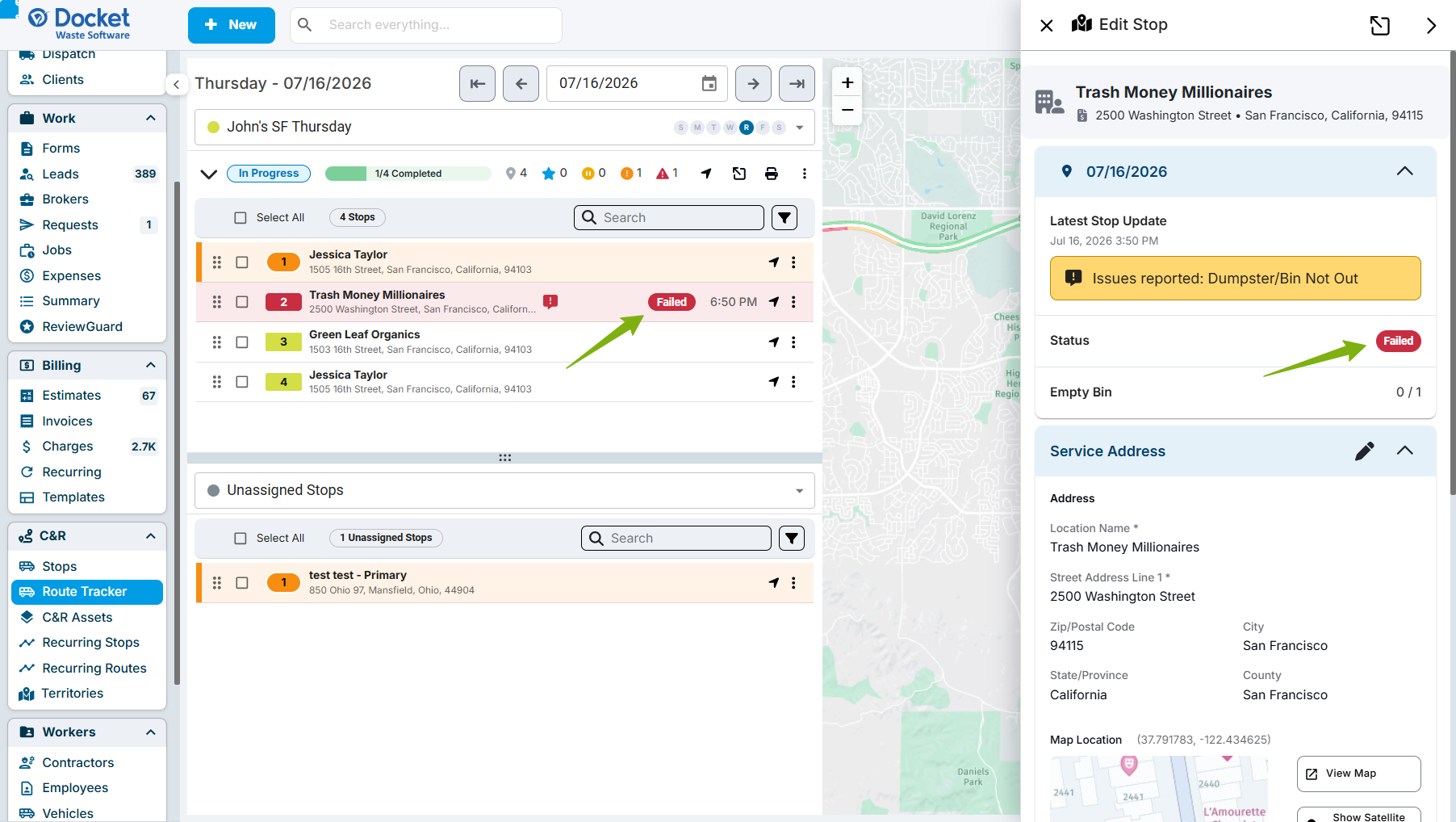The width and height of the screenshot is (1456, 822).
Task: Jump to first date arrow icon
Action: pos(478,84)
